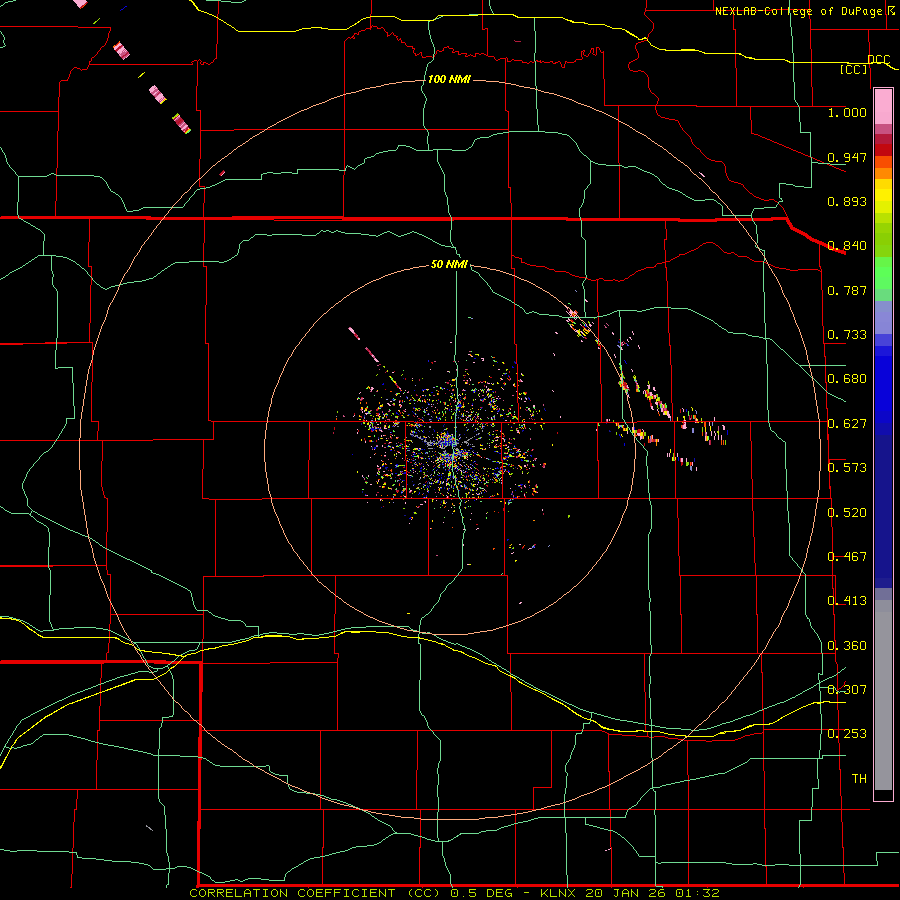Select the 0.680 scale value

tap(847, 378)
